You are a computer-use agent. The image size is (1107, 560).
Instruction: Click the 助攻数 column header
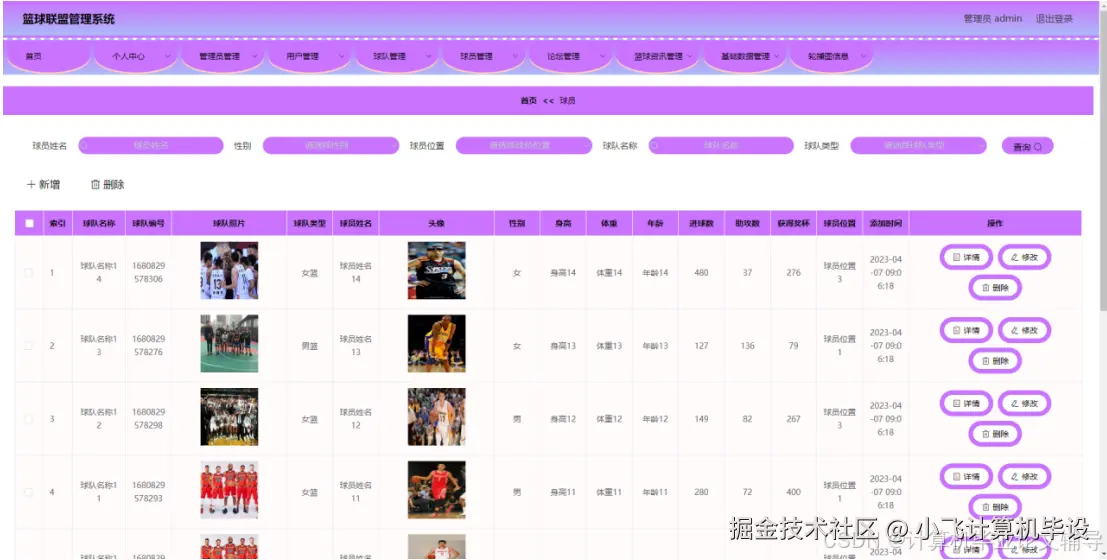pos(747,223)
